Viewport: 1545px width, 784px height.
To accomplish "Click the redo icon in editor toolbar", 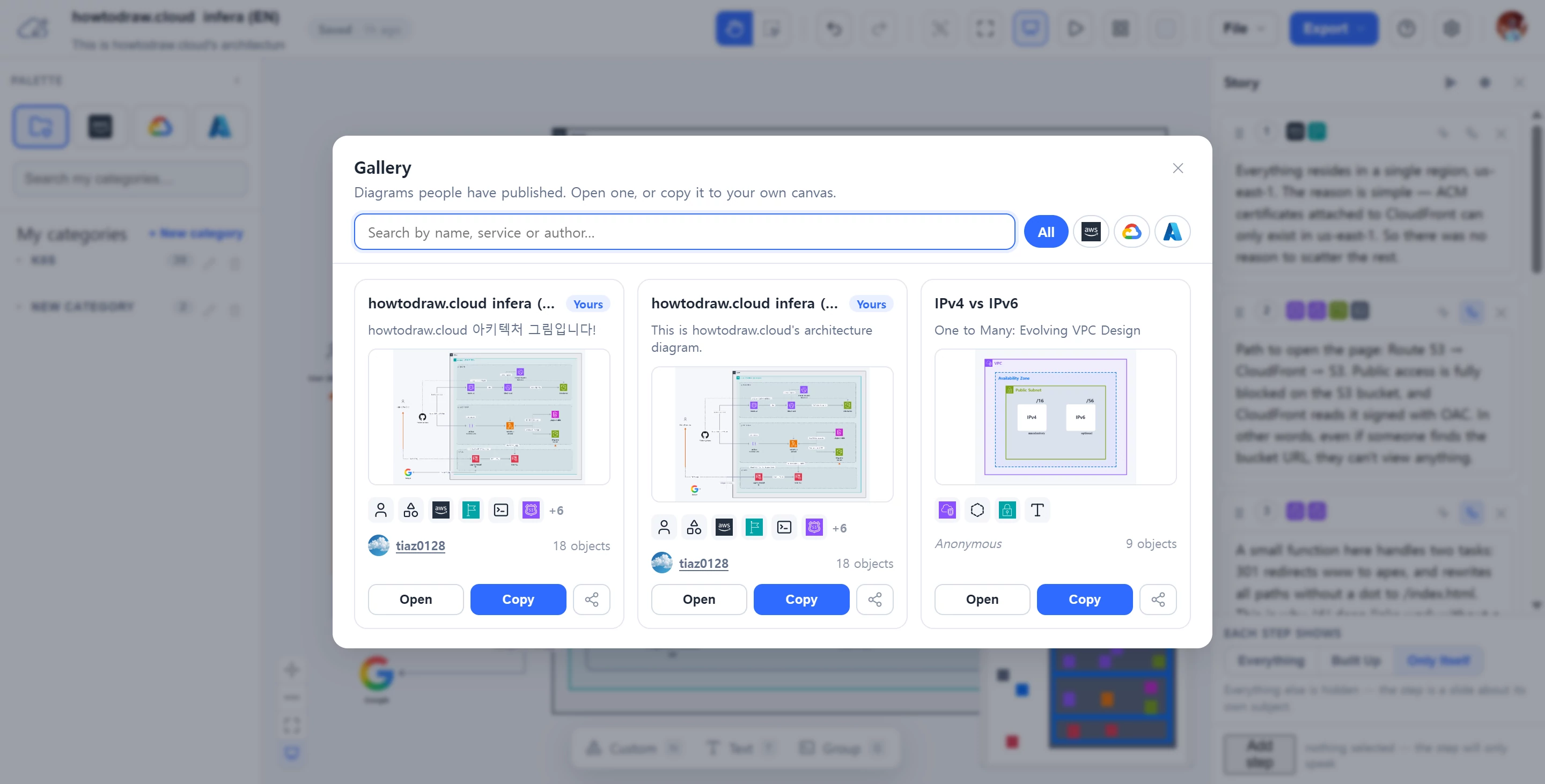I will 879,28.
